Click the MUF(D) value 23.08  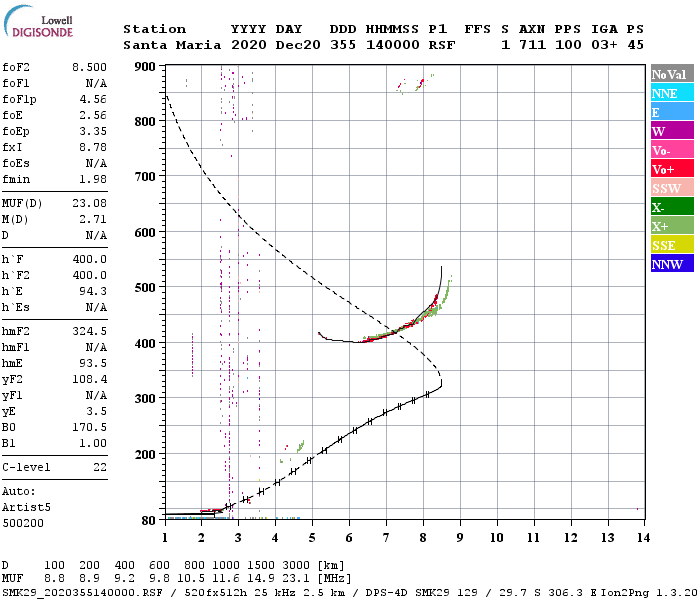pos(89,204)
